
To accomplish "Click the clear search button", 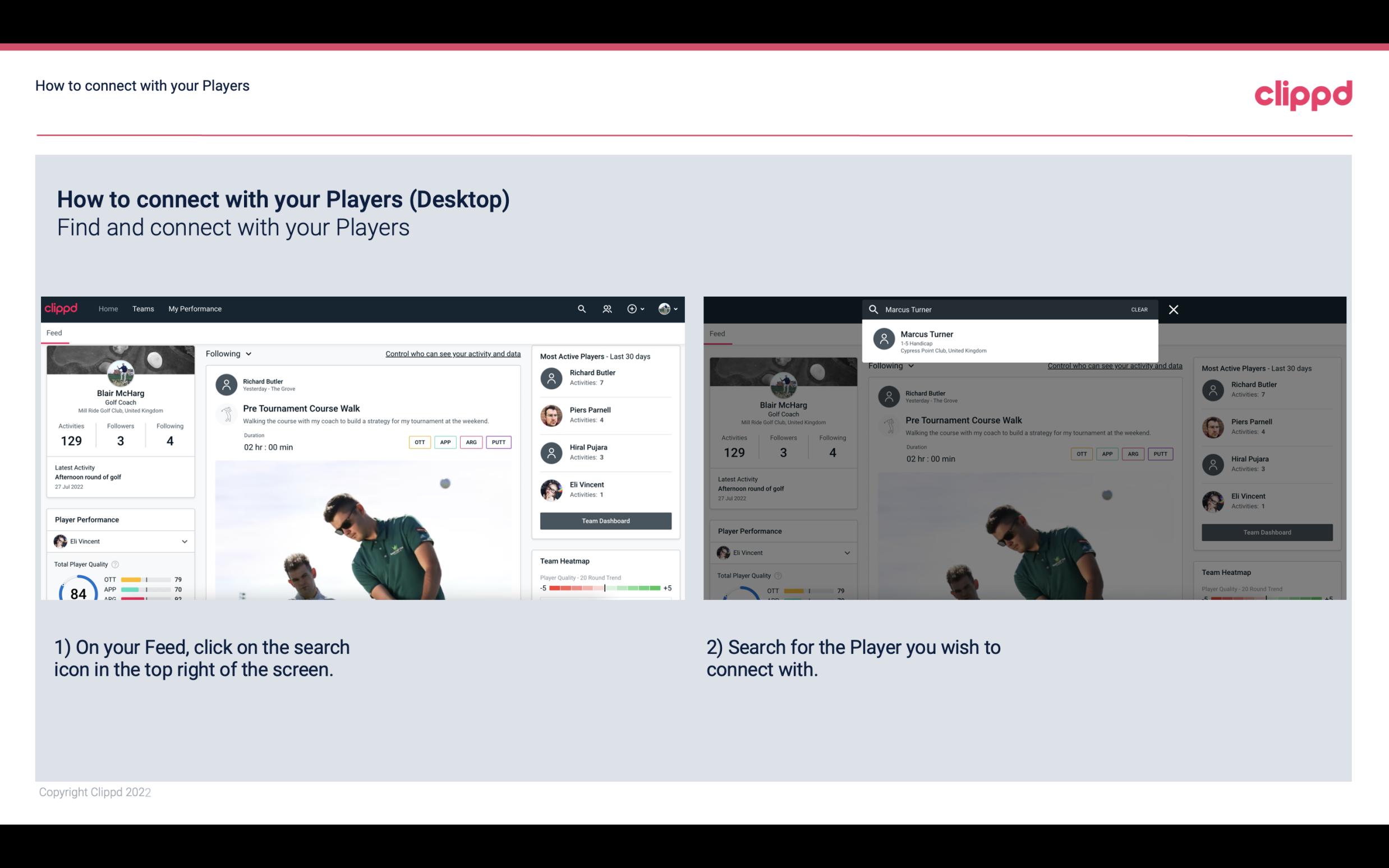I will (x=1139, y=309).
